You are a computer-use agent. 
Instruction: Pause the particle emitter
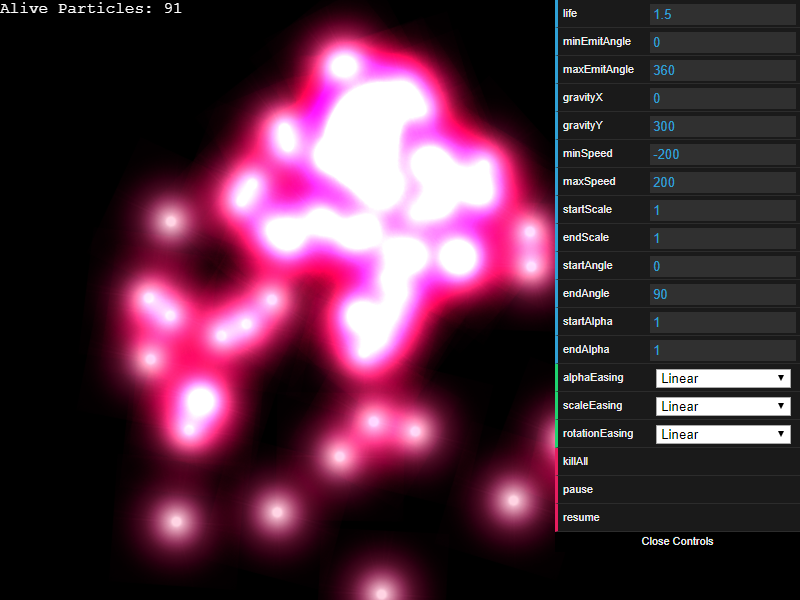[x=578, y=490]
